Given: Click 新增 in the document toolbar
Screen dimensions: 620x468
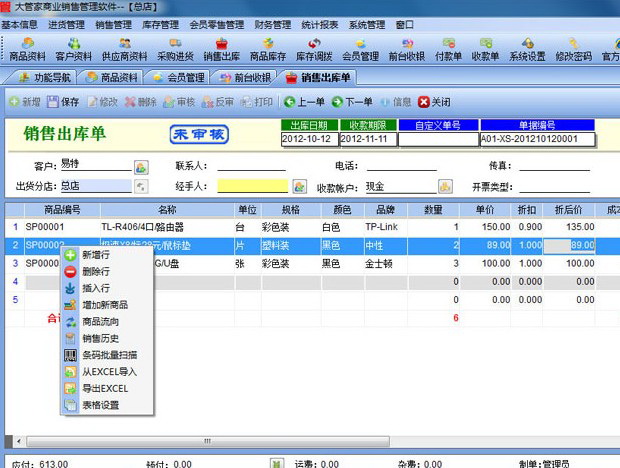Looking at the screenshot, I should click(x=25, y=102).
